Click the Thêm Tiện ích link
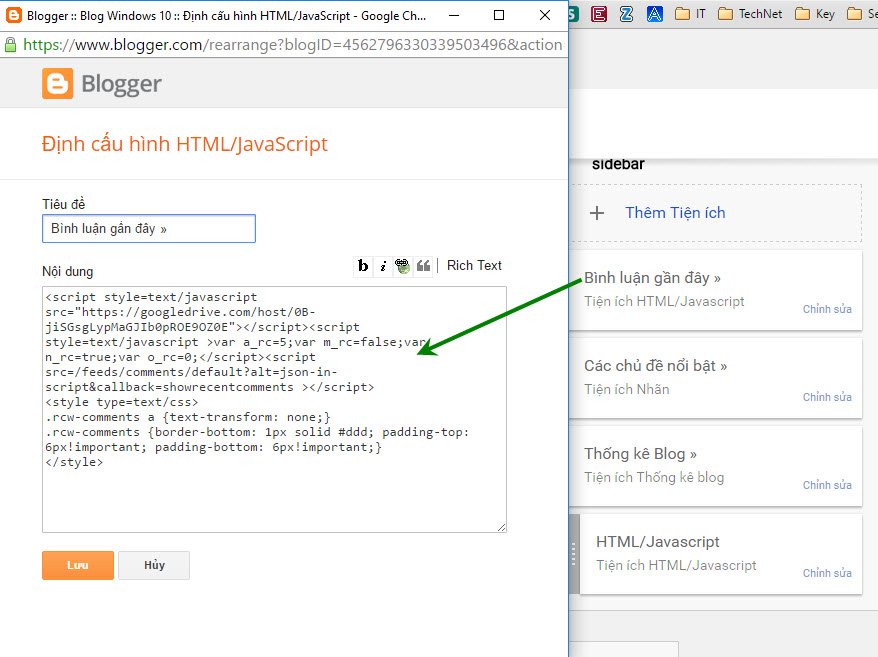Image resolution: width=878 pixels, height=657 pixels. click(675, 213)
